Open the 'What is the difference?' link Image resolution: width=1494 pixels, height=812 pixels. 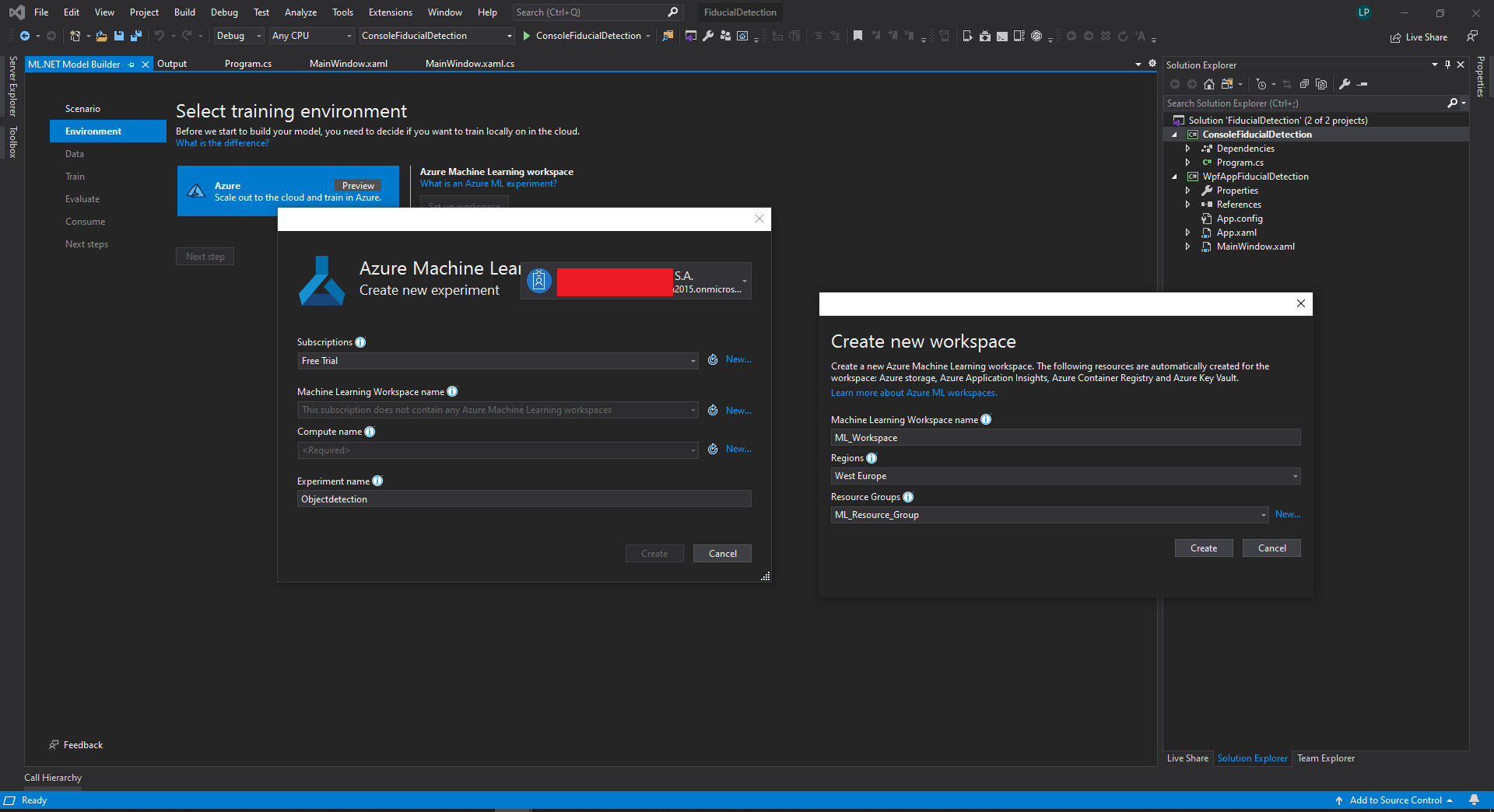coord(223,143)
